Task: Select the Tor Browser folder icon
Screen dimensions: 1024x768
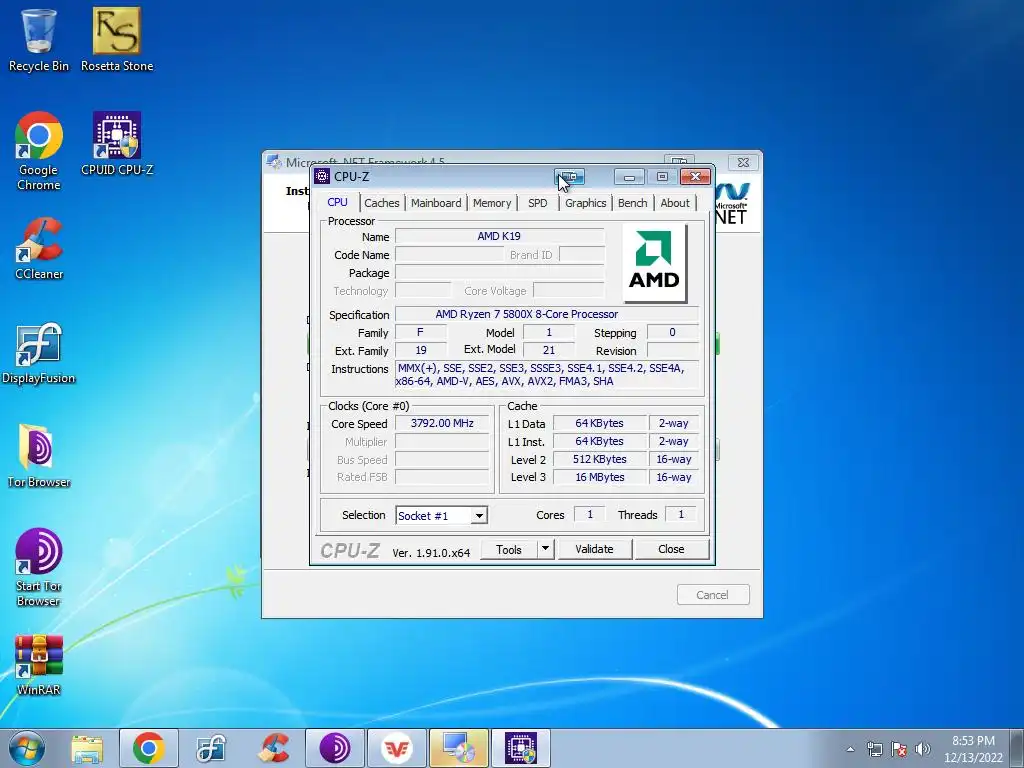Action: coord(39,456)
